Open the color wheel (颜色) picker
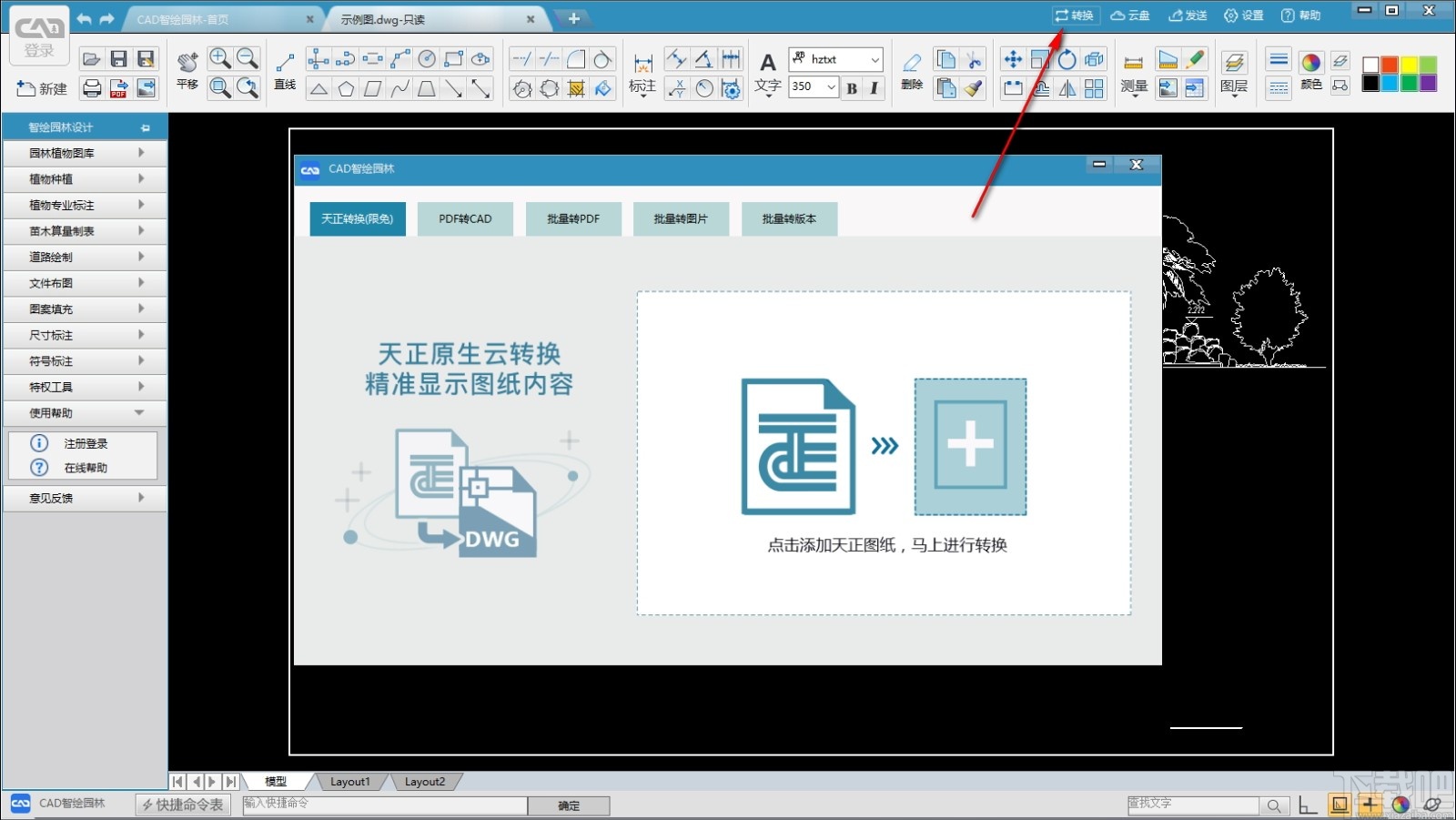Viewport: 1456px width, 820px height. click(1311, 69)
